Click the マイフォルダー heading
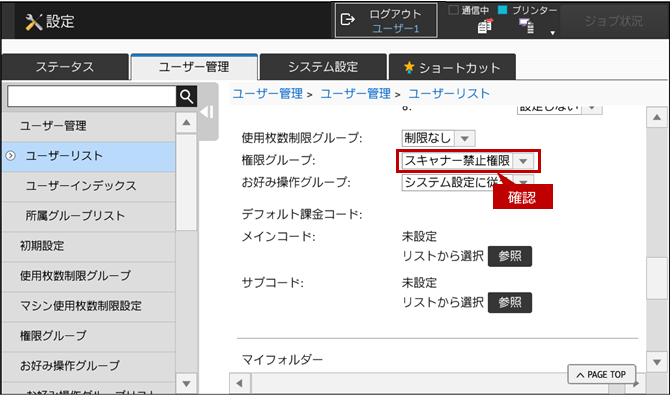Image resolution: width=670 pixels, height=396 pixels. (x=282, y=360)
